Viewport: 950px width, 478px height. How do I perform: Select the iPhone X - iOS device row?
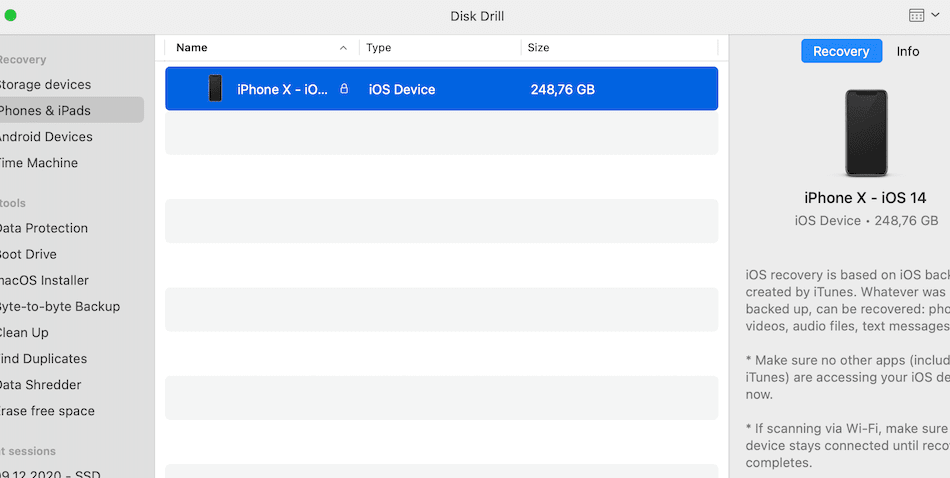(442, 88)
